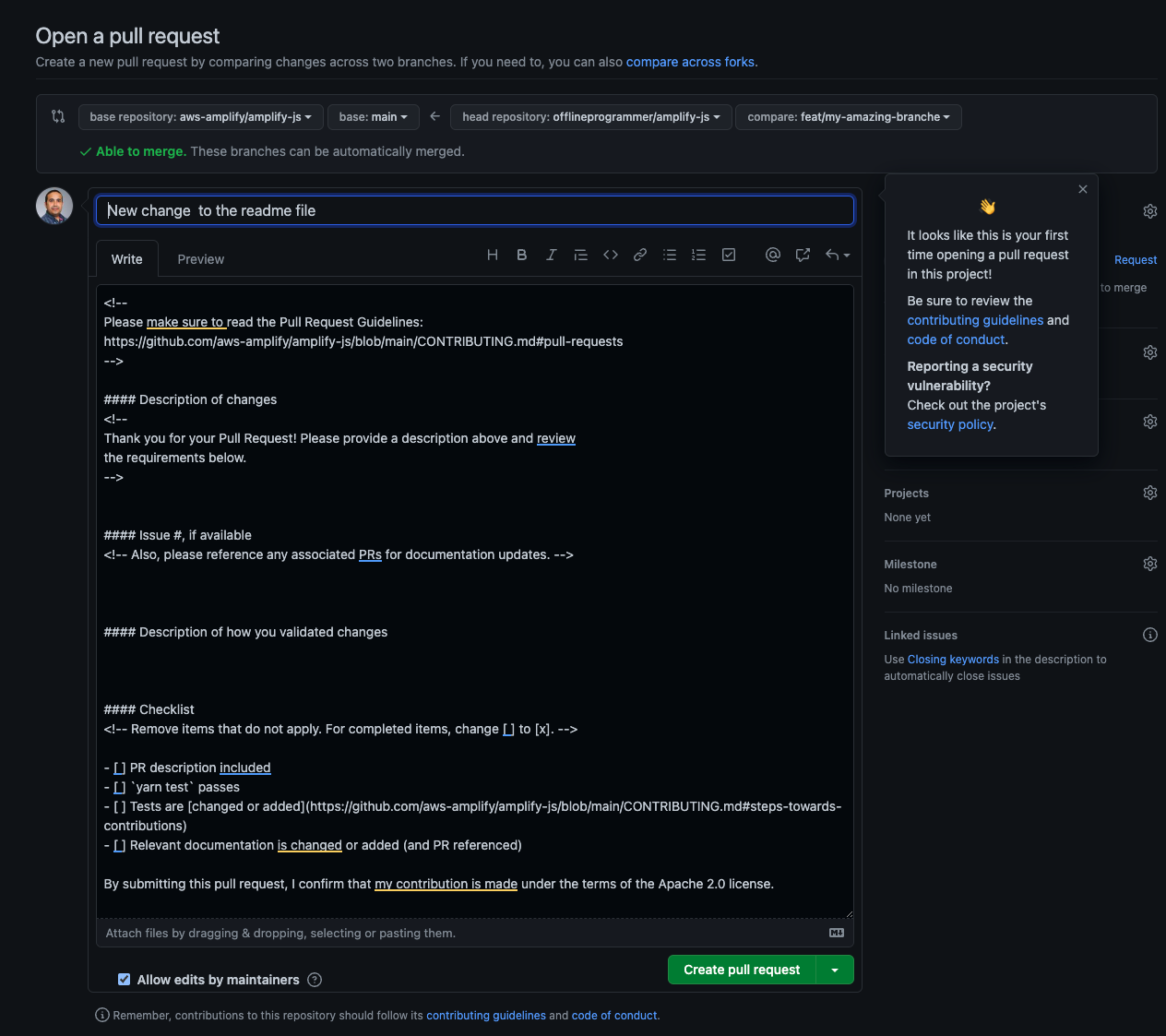Open Projects settings gear
Screen dimensions: 1166x1036
tap(1150, 493)
